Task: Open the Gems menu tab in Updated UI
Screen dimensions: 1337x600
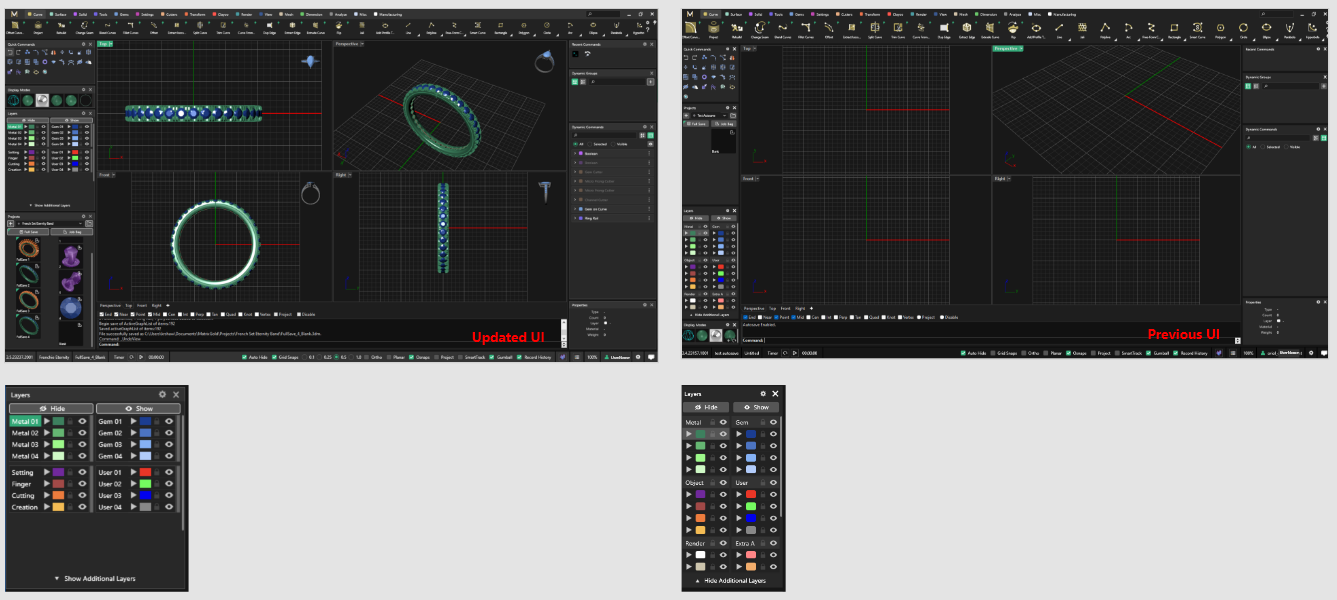Action: pos(120,15)
